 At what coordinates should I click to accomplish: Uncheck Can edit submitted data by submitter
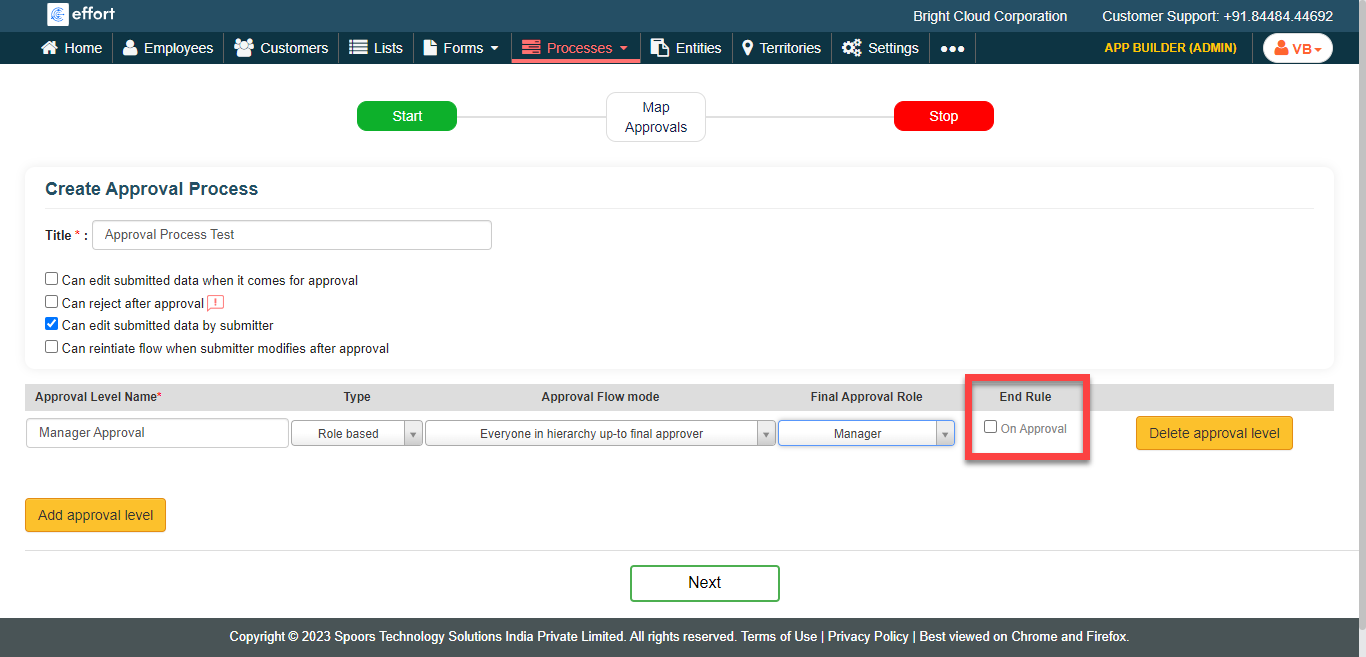coord(52,324)
